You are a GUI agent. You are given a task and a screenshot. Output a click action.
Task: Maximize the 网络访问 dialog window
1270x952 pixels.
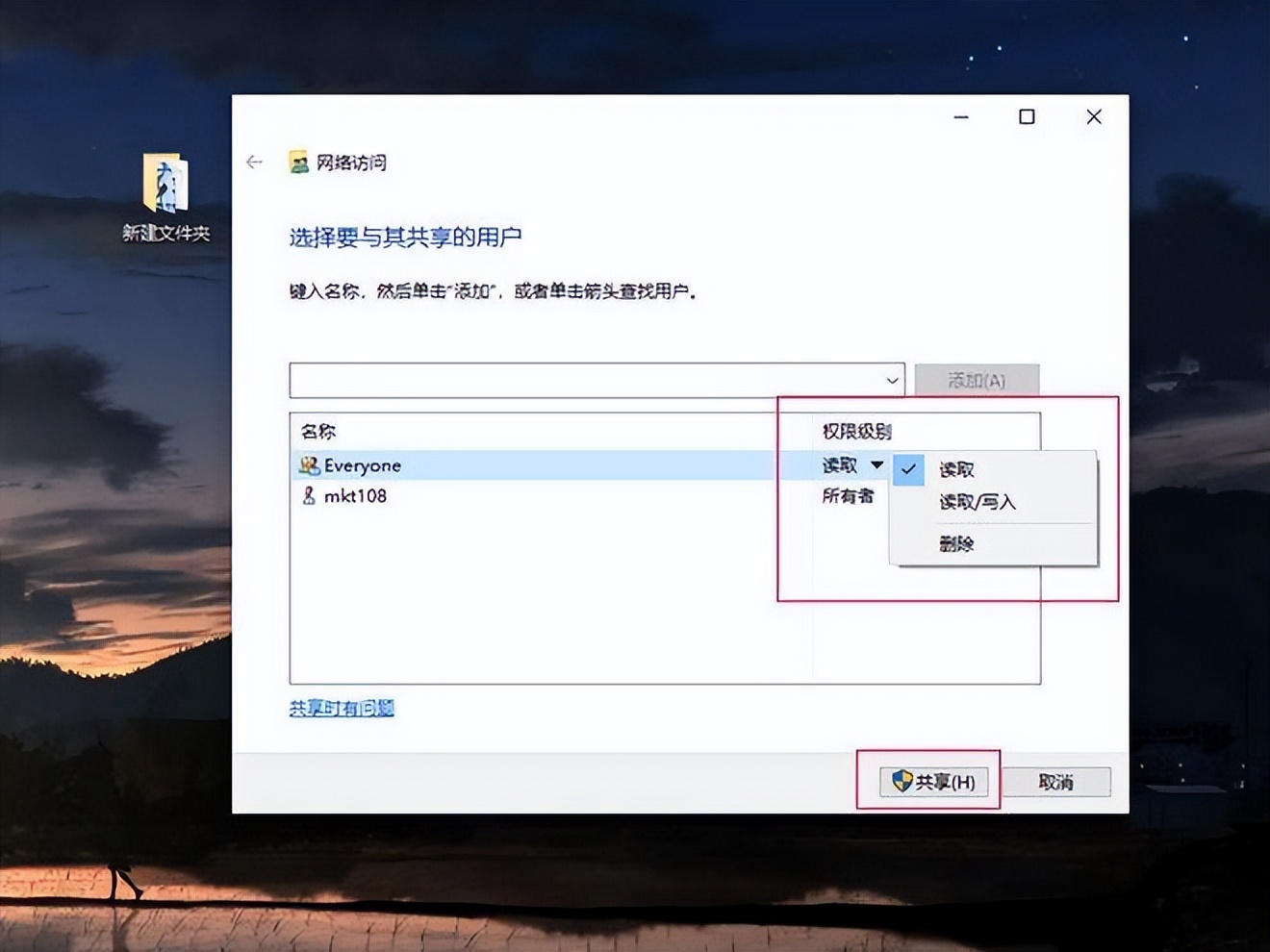(x=1027, y=116)
